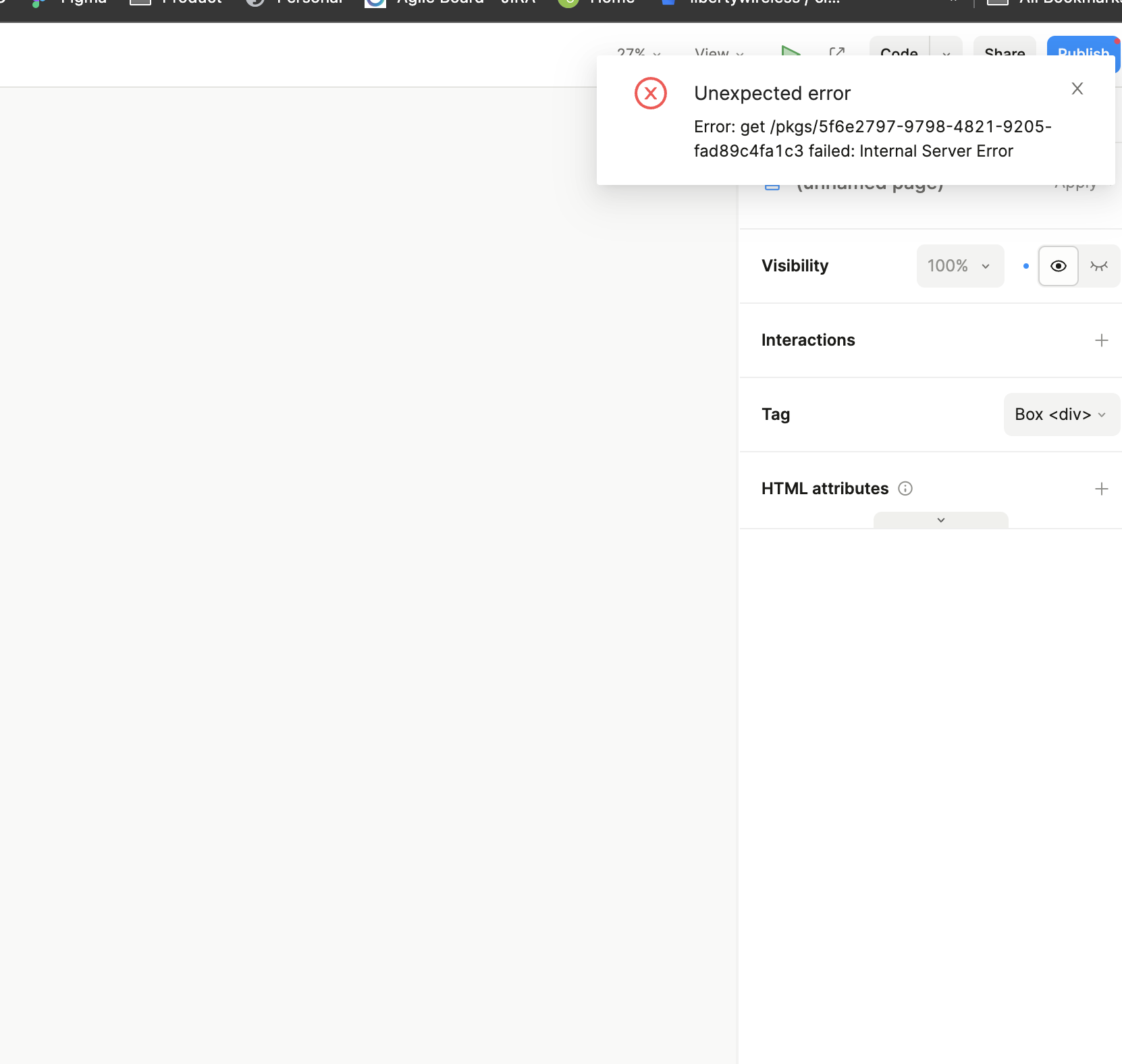Screen dimensions: 1122x1064
Task: Set element to visible with eye icon
Action: coord(1058,266)
